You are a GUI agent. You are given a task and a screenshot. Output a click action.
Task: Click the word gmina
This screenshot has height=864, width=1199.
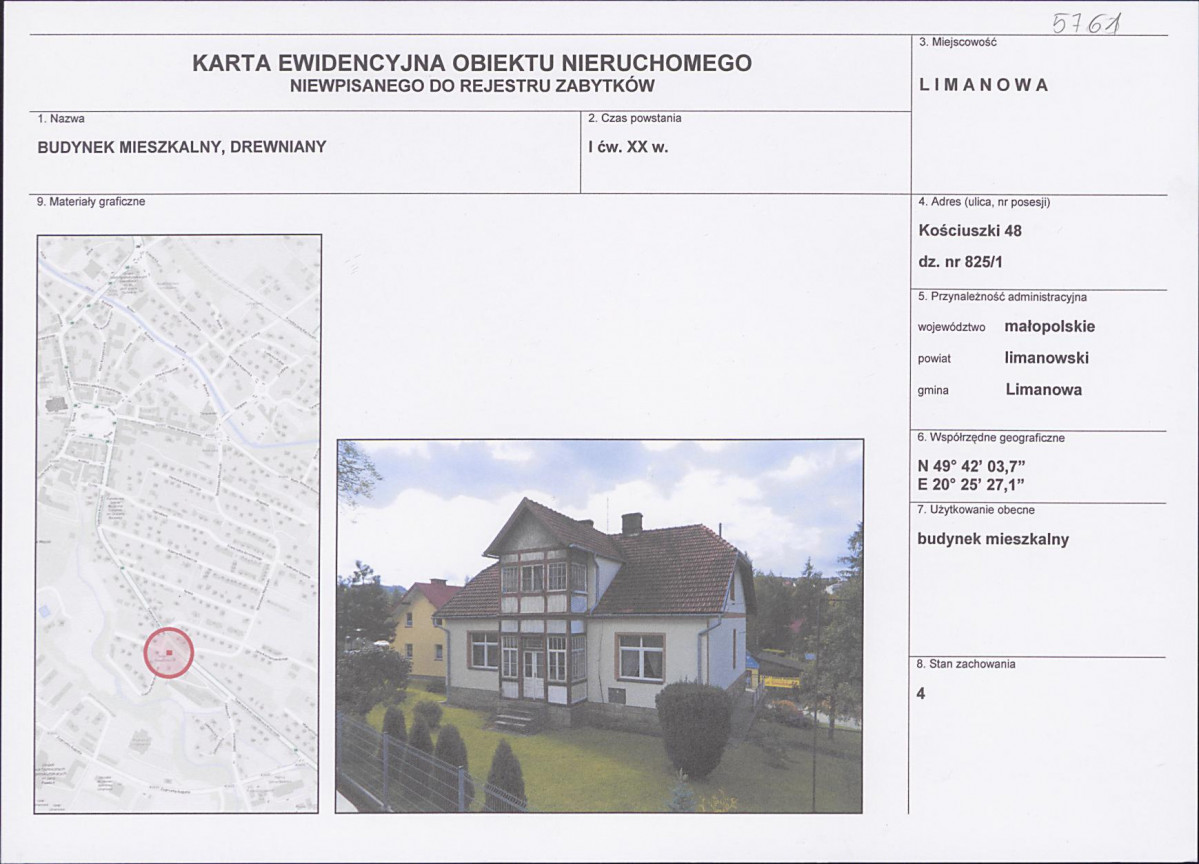(933, 390)
